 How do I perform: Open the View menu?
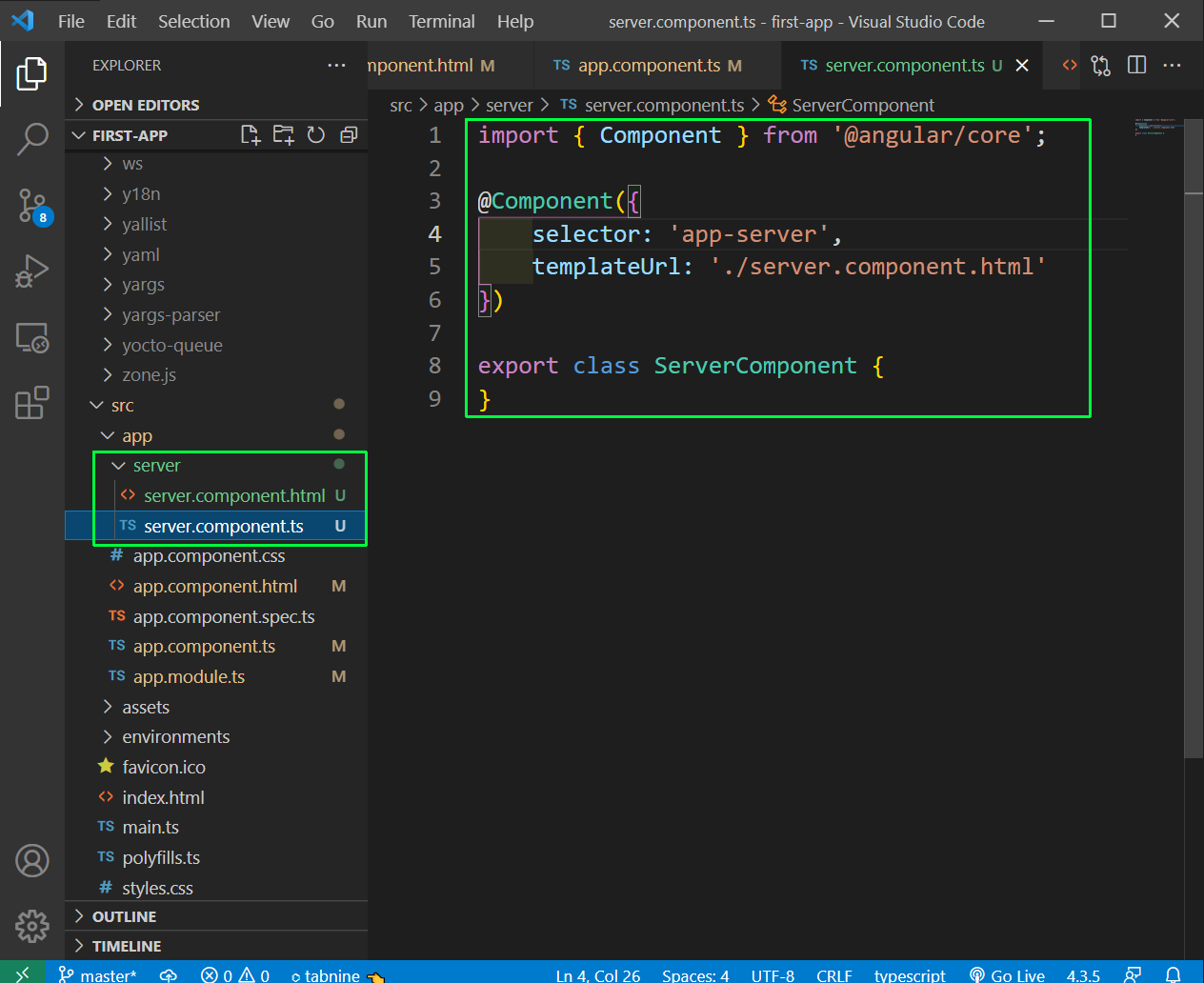pyautogui.click(x=271, y=21)
